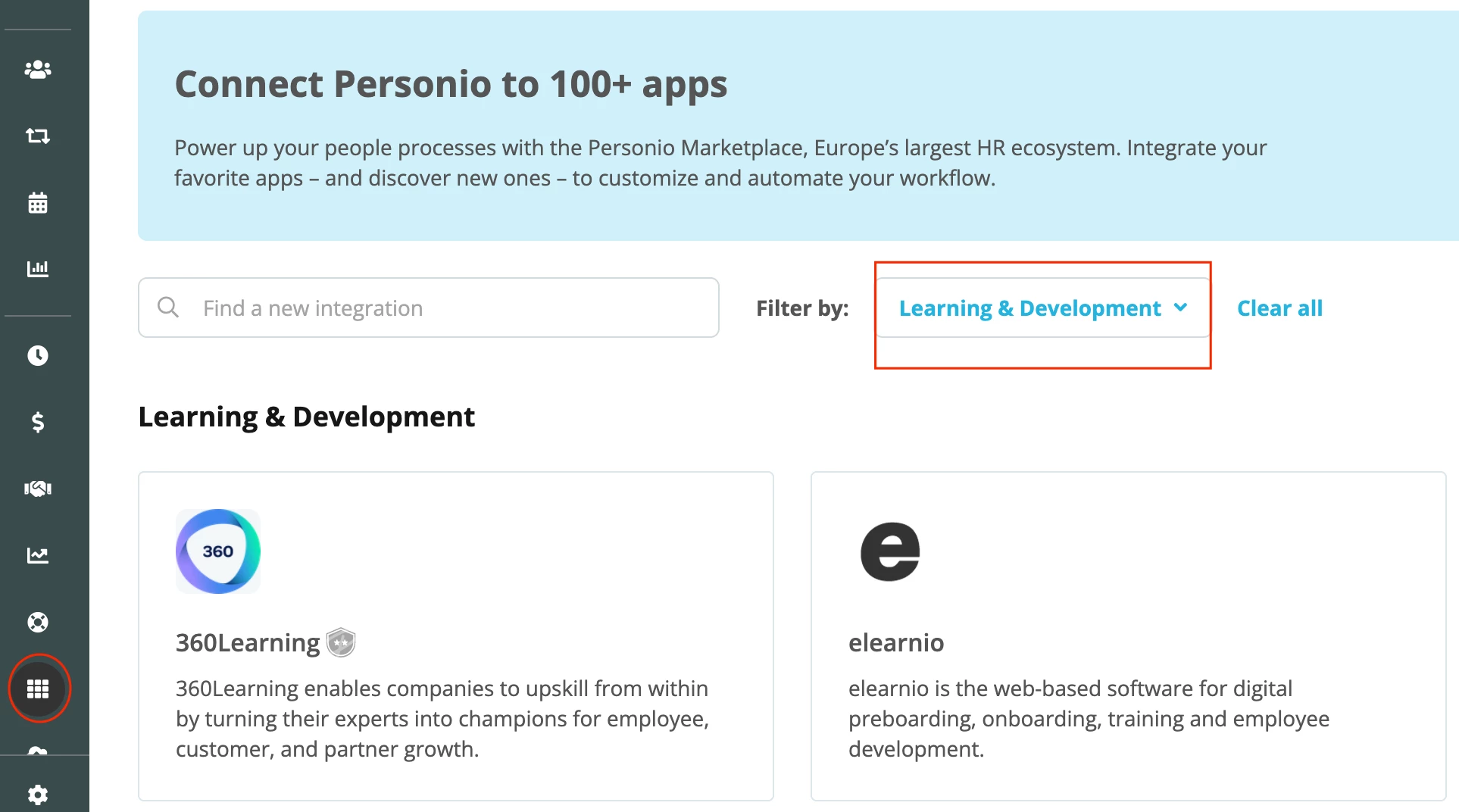Viewport: 1459px width, 812px height.
Task: Click the lifebuoy help icon in sidebar
Action: pos(38,622)
